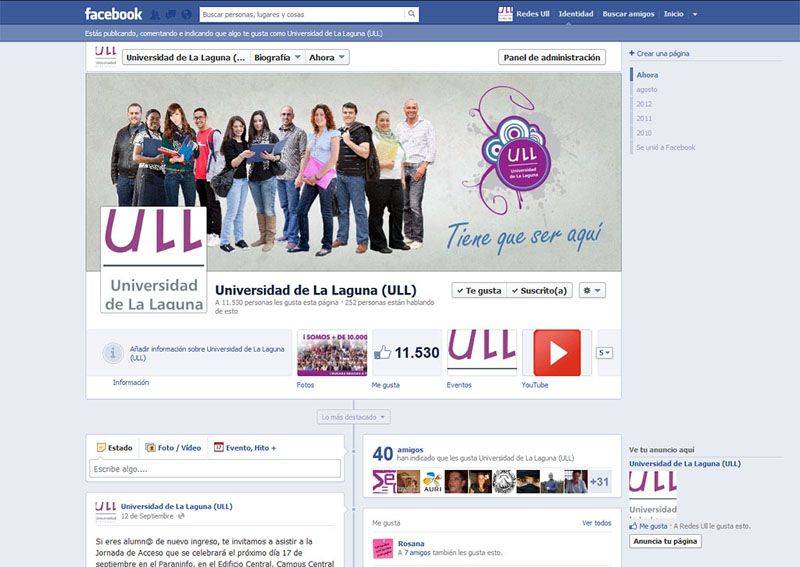The height and width of the screenshot is (567, 800).
Task: Click the search magnifier icon
Action: 411,14
